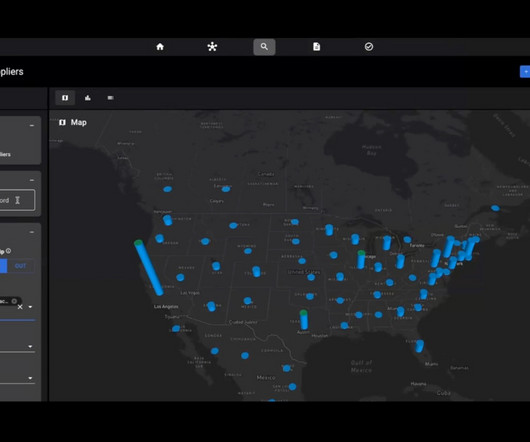Go to the home icon in top navigation
Image resolution: width=530 pixels, height=442 pixels.
coord(160,47)
